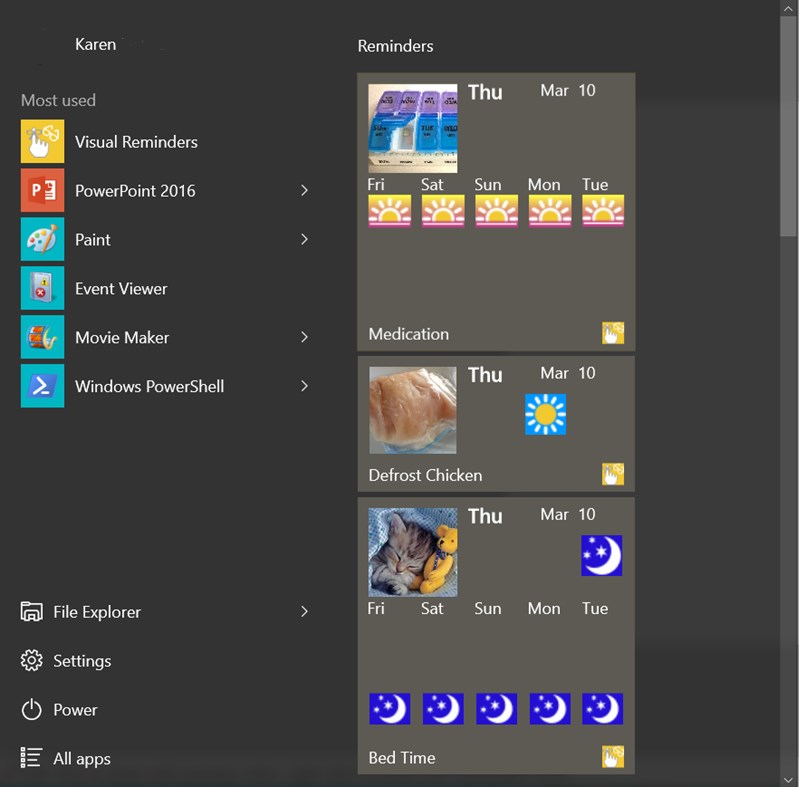This screenshot has height=787, width=799.
Task: Launch Movie Maker from its icon
Action: pos(42,337)
